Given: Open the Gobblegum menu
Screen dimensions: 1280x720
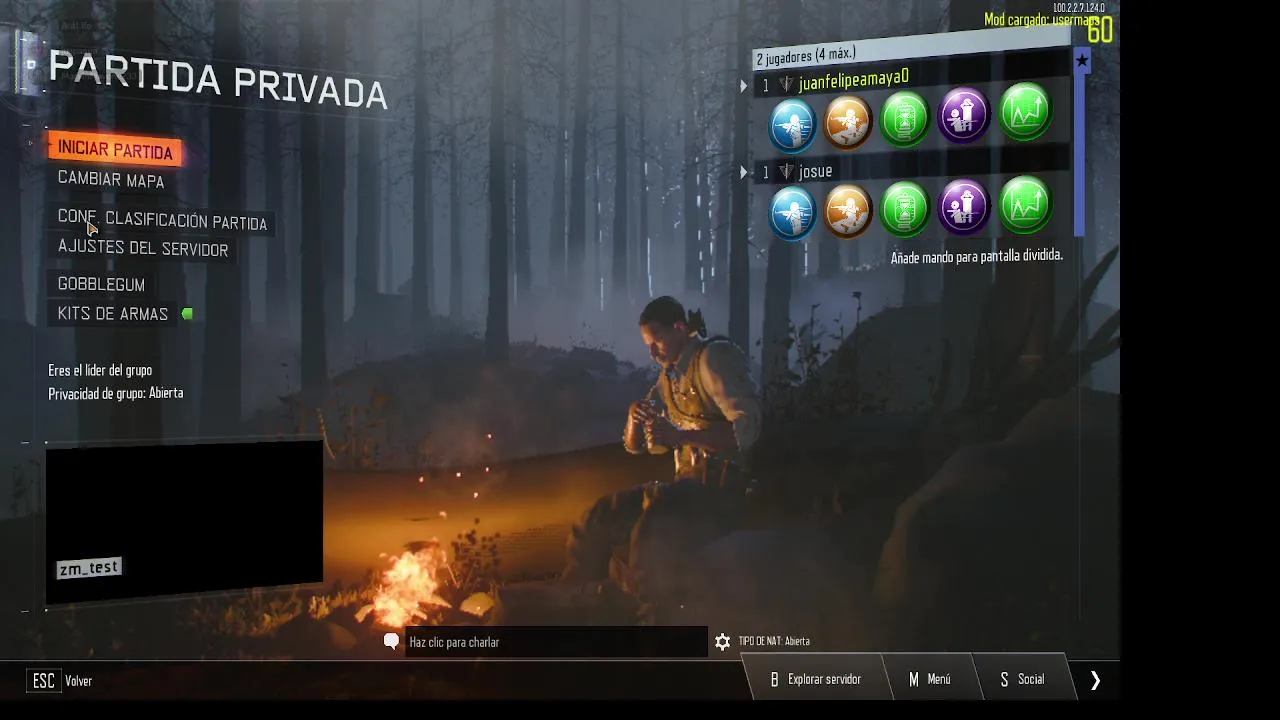Looking at the screenshot, I should 101,285.
